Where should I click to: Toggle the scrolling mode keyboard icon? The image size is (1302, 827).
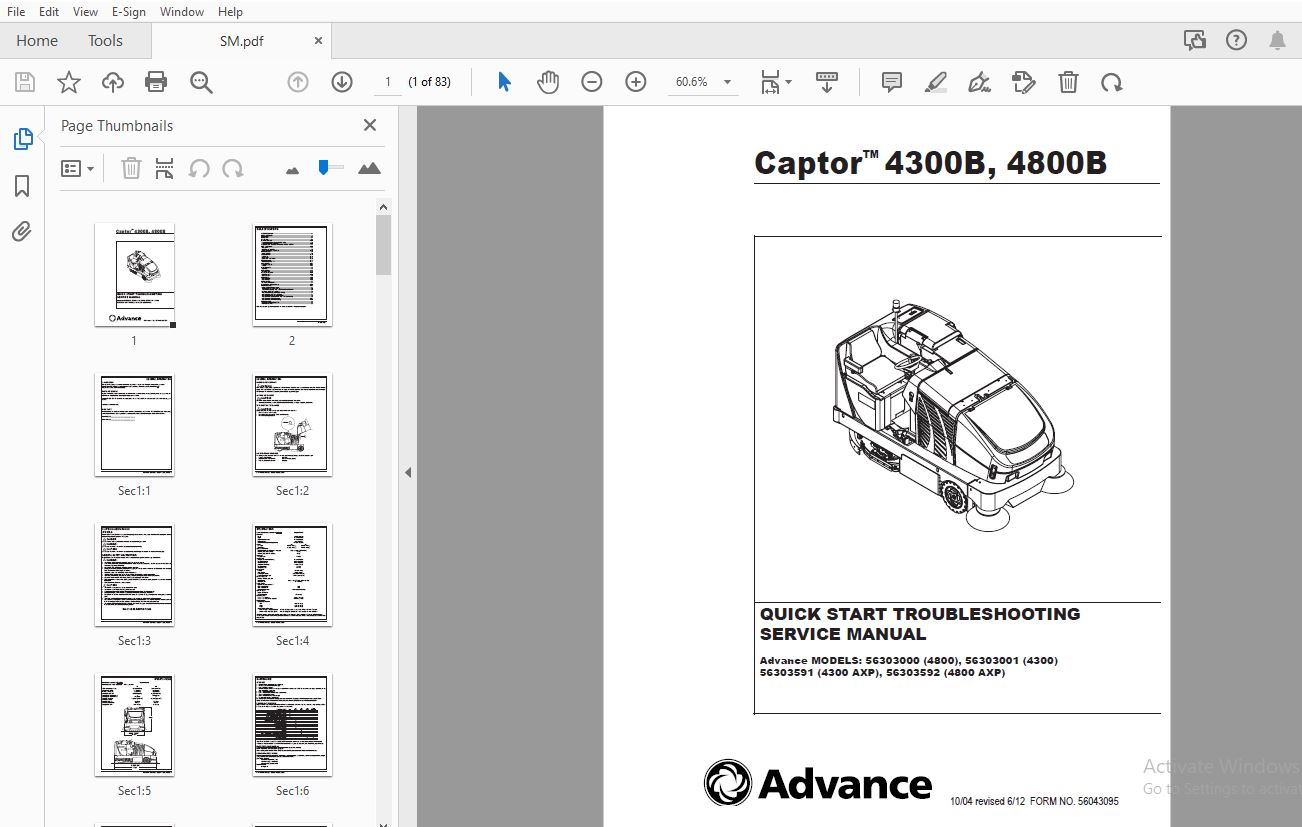827,82
